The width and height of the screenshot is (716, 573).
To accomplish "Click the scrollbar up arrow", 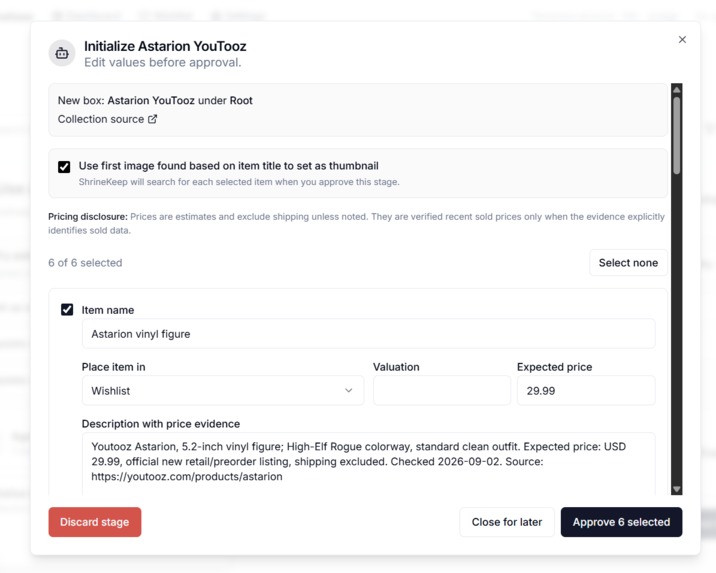I will pos(677,90).
